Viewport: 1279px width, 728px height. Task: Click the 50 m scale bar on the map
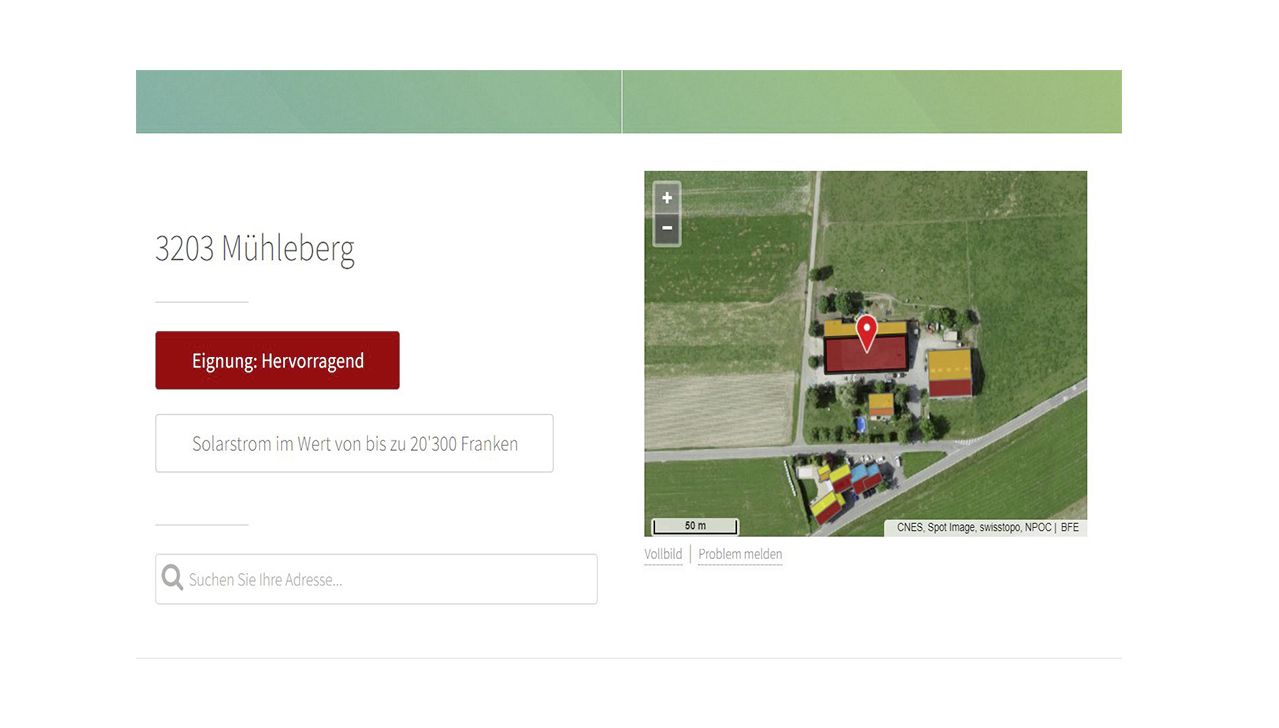point(695,526)
